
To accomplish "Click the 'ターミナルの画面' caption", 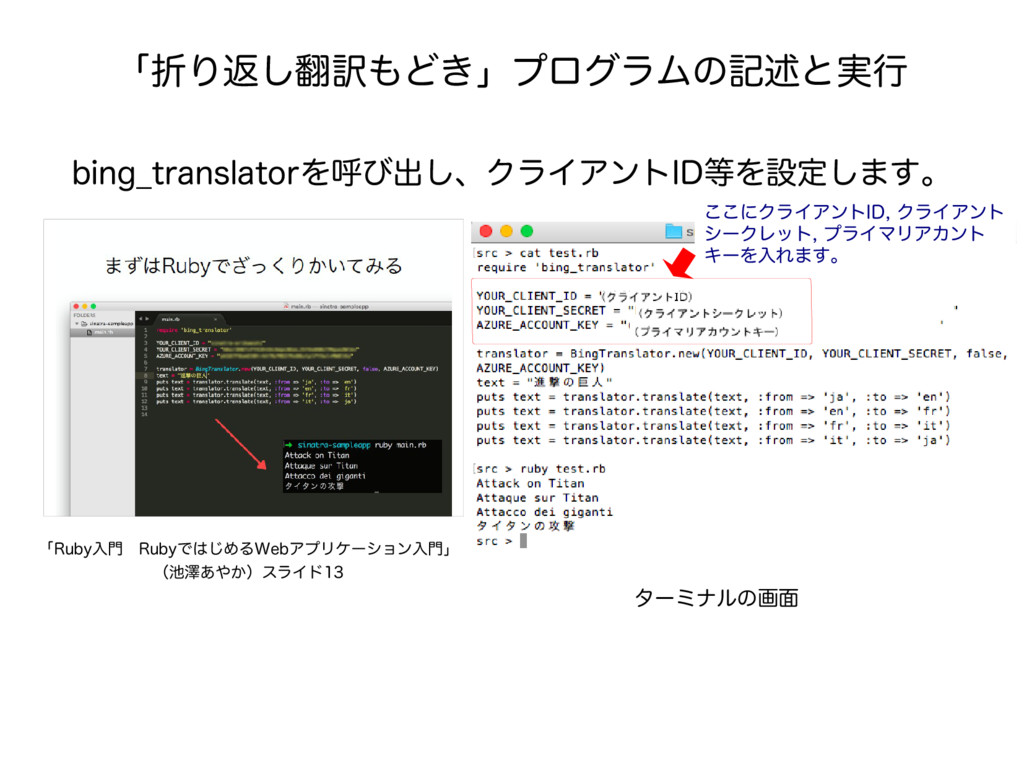I will (x=716, y=598).
